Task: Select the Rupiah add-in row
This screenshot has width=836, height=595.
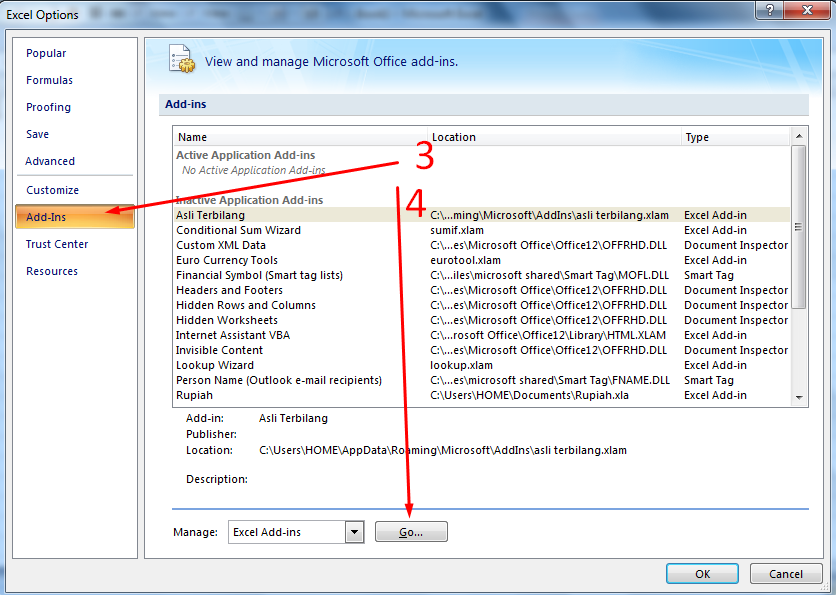Action: (x=482, y=395)
